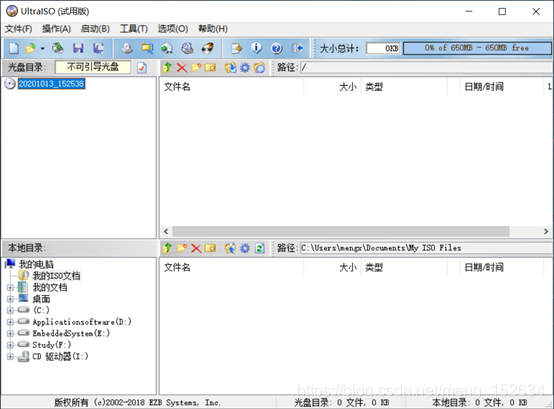Viewport: 554px width, 409px height.
Task: Select 我的电脑 in the local tree
Action: pyautogui.click(x=36, y=264)
